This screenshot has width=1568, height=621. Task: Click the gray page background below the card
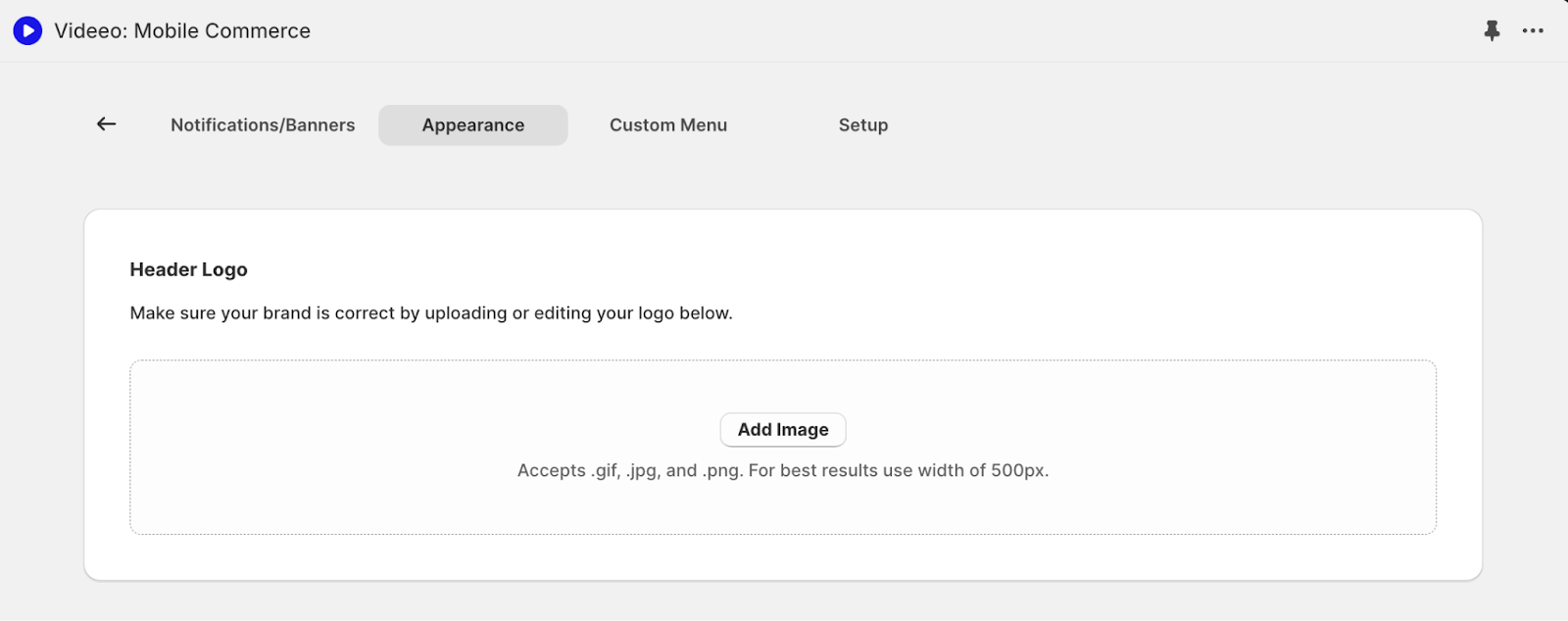coord(784,601)
